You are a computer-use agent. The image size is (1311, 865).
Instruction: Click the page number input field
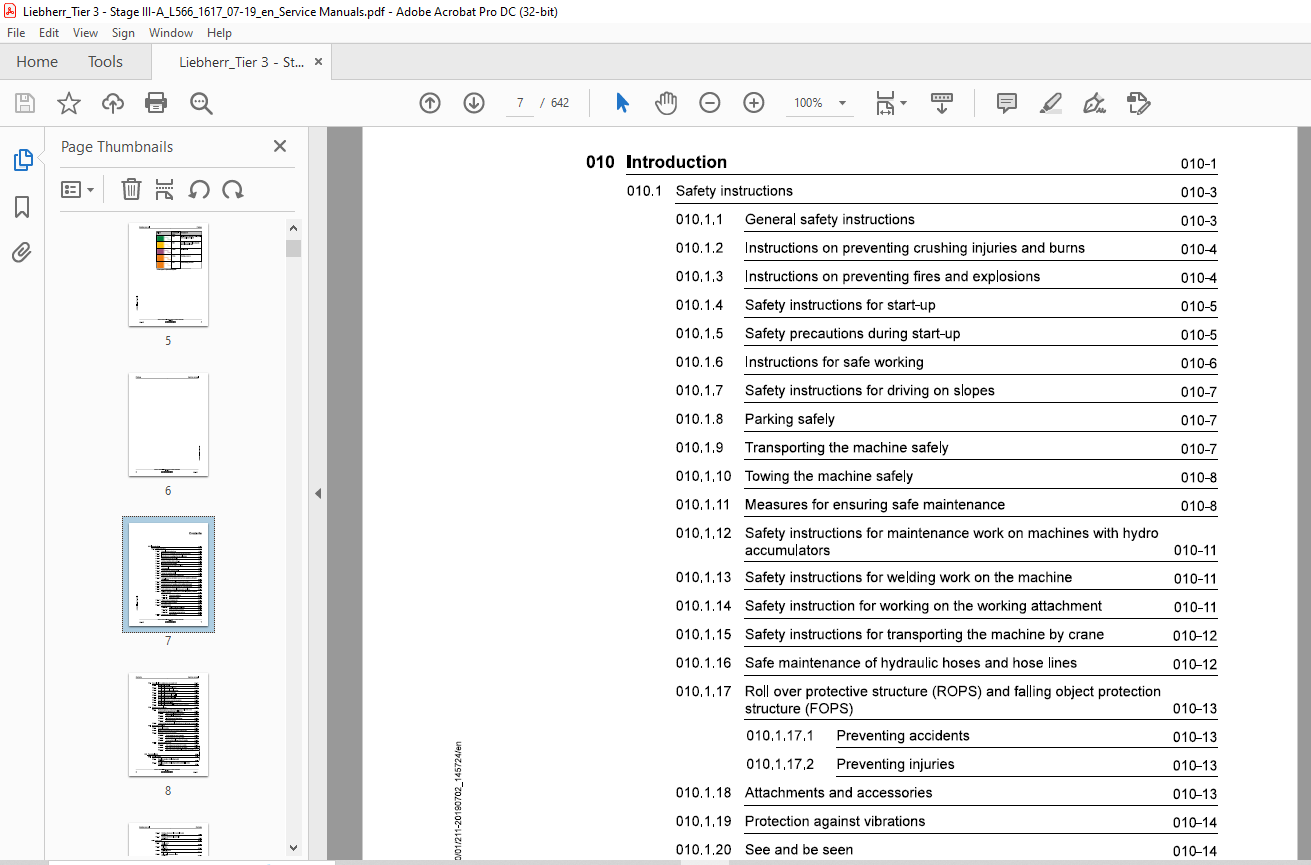[x=520, y=103]
